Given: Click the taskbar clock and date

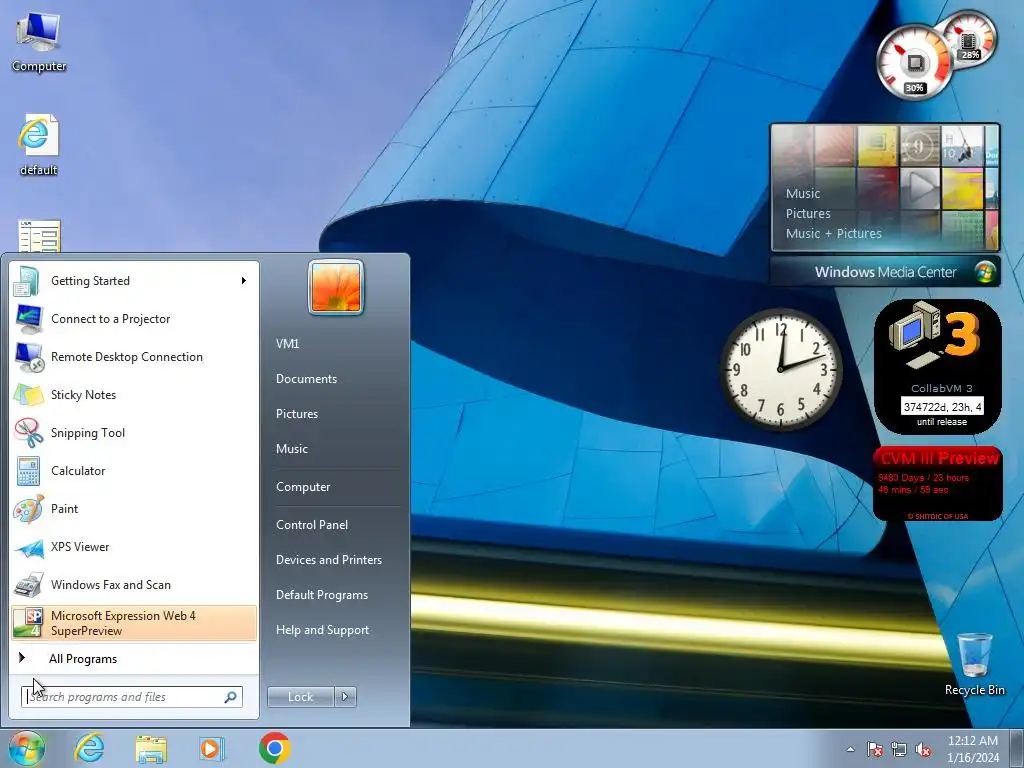Looking at the screenshot, I should (973, 749).
